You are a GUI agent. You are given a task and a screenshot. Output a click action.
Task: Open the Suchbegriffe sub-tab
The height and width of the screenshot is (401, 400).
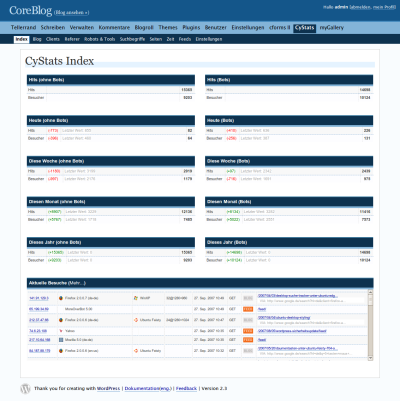tap(132, 39)
